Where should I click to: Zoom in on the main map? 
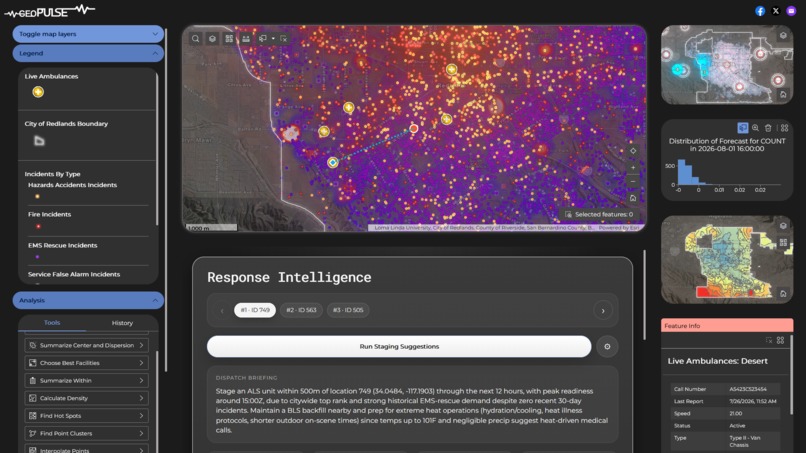[633, 167]
